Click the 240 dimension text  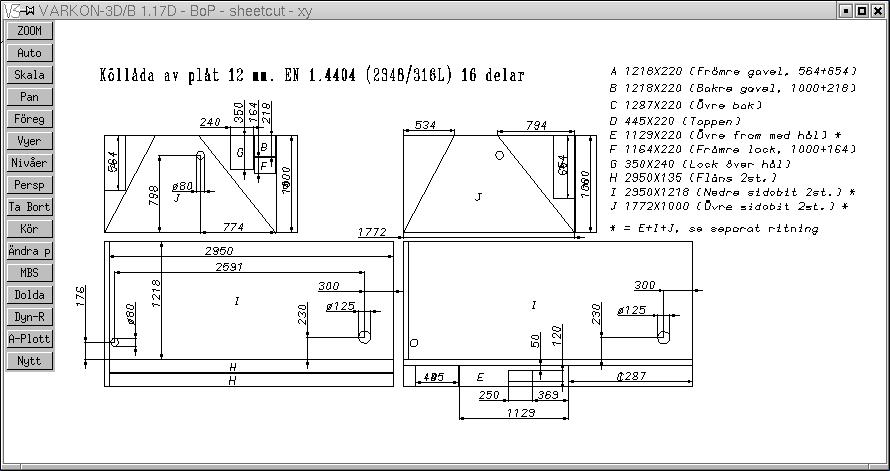(210, 122)
